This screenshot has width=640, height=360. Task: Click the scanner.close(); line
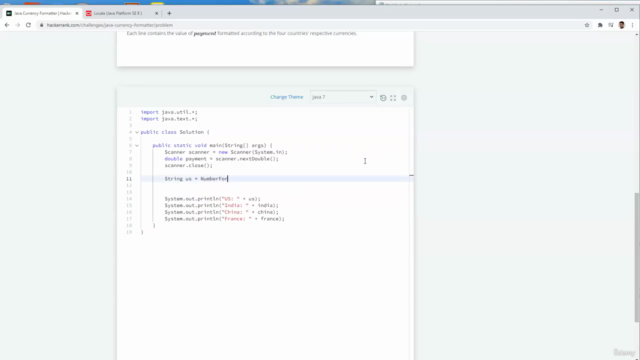coord(189,165)
